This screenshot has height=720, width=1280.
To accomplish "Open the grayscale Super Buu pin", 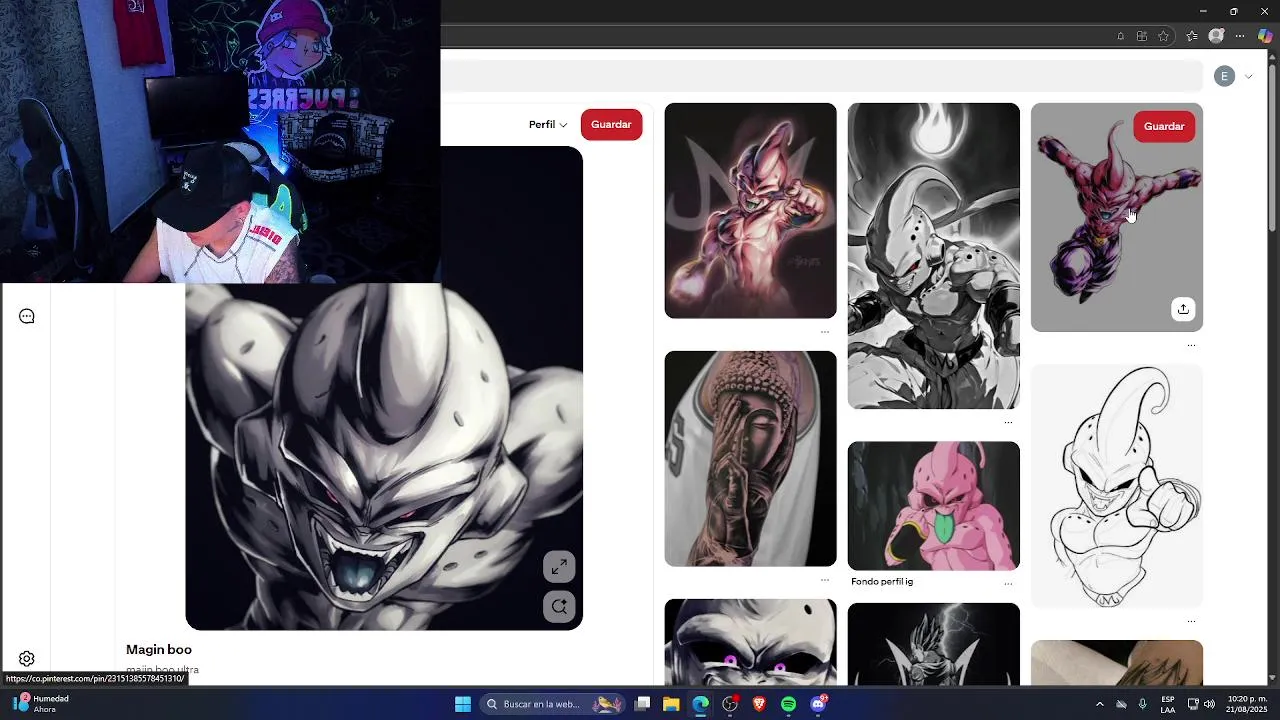I will click(x=934, y=256).
